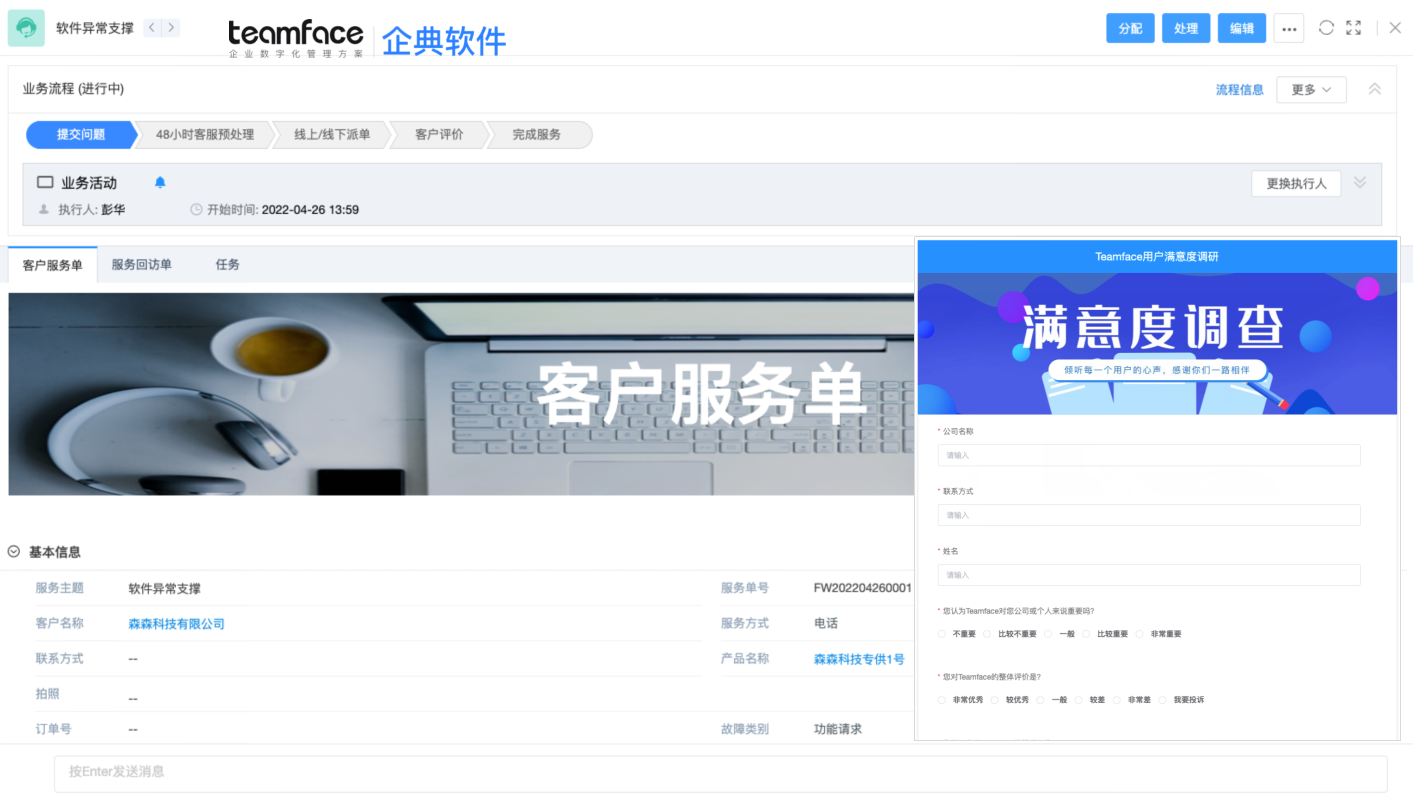Image resolution: width=1413 pixels, height=799 pixels.
Task: Go to previous record with left arrow
Action: [152, 28]
